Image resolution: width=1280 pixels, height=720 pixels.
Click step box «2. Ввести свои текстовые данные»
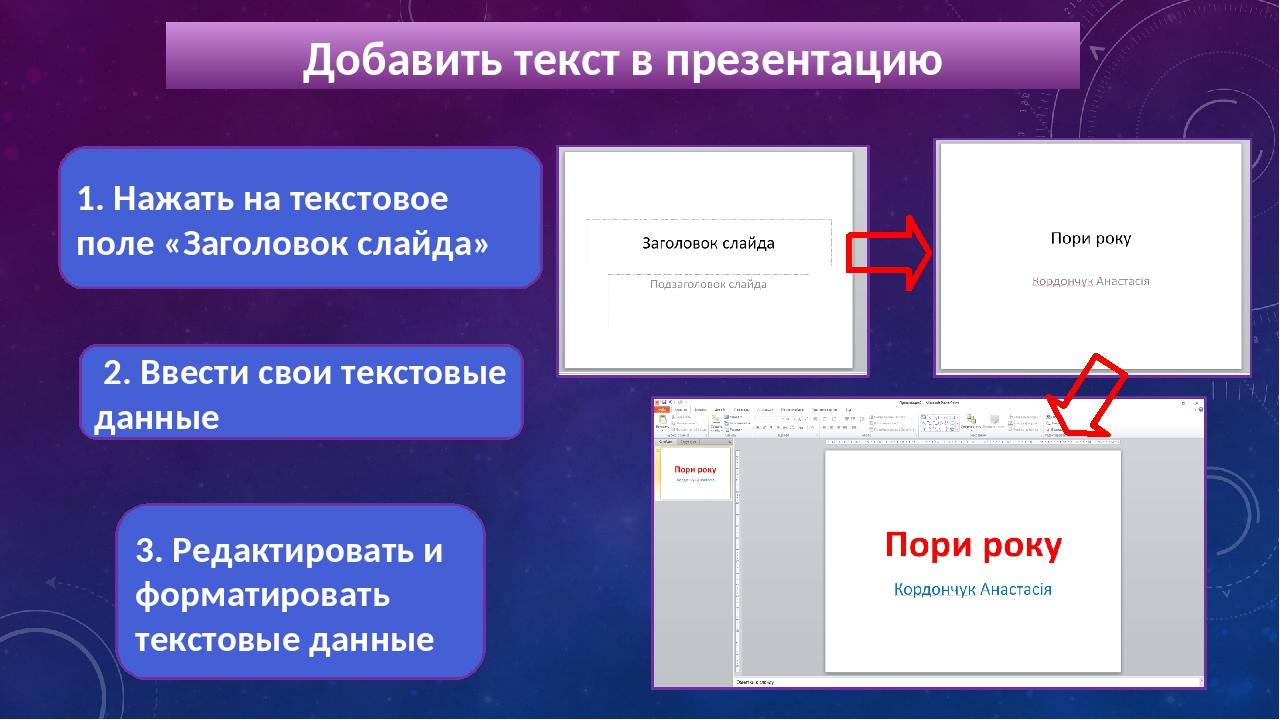coord(302,392)
